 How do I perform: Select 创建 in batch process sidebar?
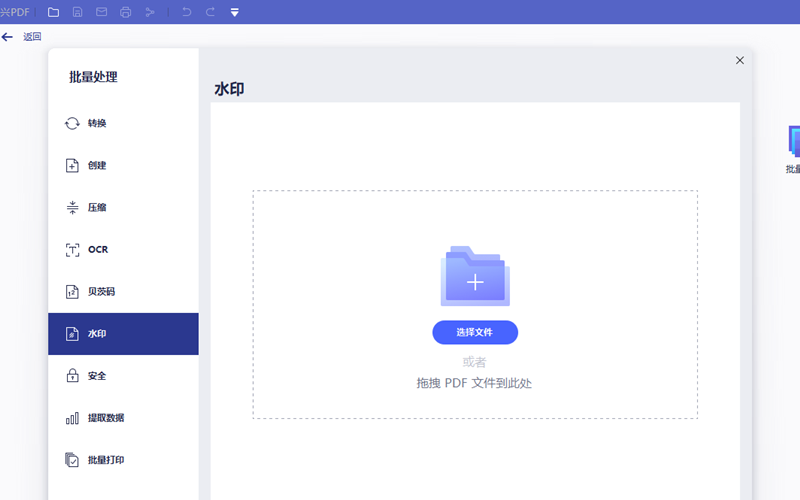97,166
